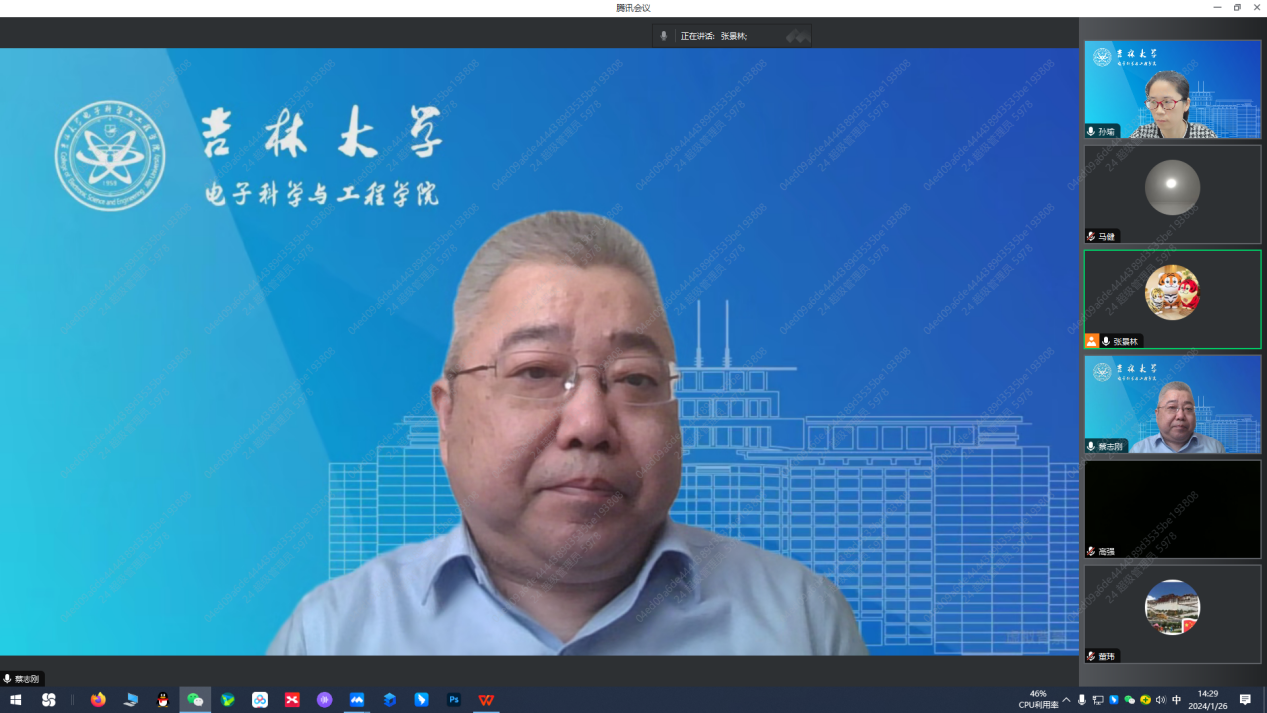Click the network icon in system tray
Viewport: 1267px width, 713px height.
[x=1098, y=700]
